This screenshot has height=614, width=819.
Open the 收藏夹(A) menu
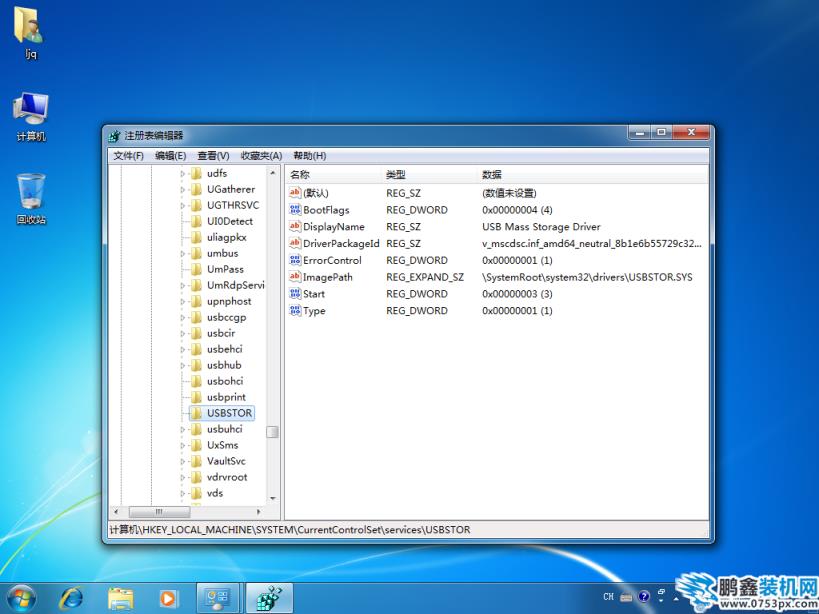261,156
